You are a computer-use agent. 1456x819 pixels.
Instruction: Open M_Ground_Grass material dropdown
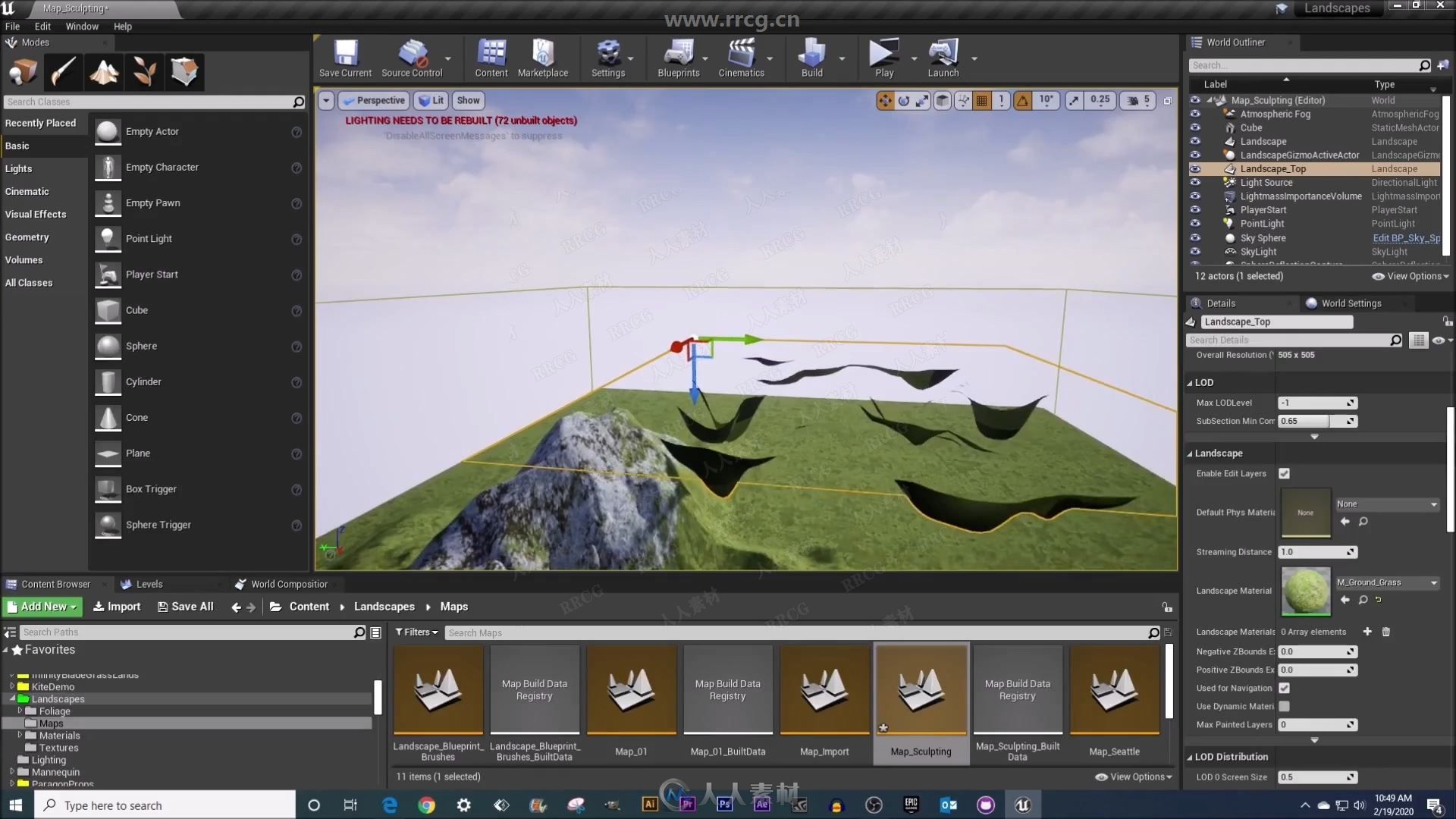click(1387, 583)
